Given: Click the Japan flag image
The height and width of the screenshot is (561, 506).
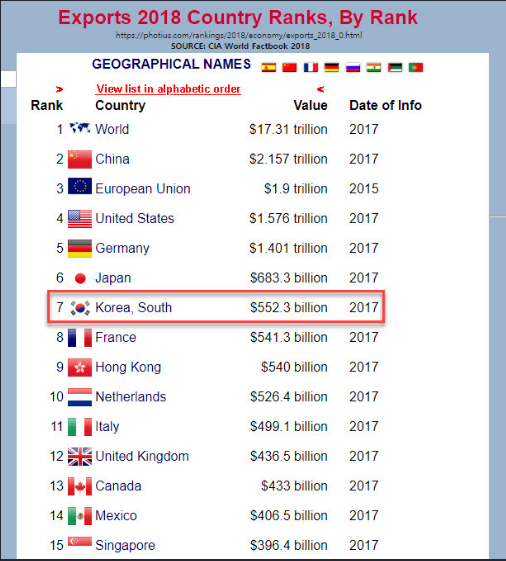Looking at the screenshot, I should click(x=80, y=278).
